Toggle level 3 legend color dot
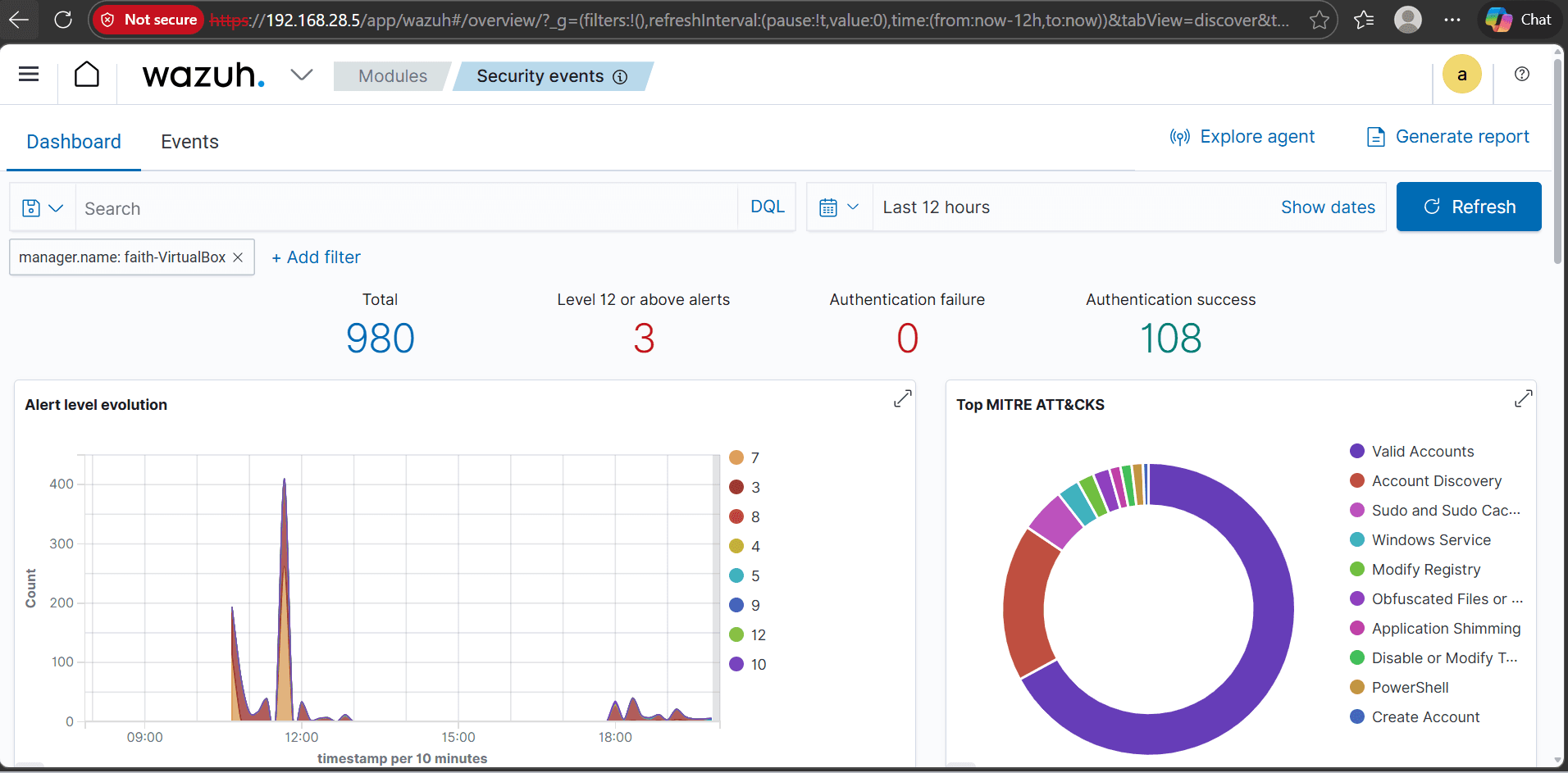 click(x=736, y=487)
